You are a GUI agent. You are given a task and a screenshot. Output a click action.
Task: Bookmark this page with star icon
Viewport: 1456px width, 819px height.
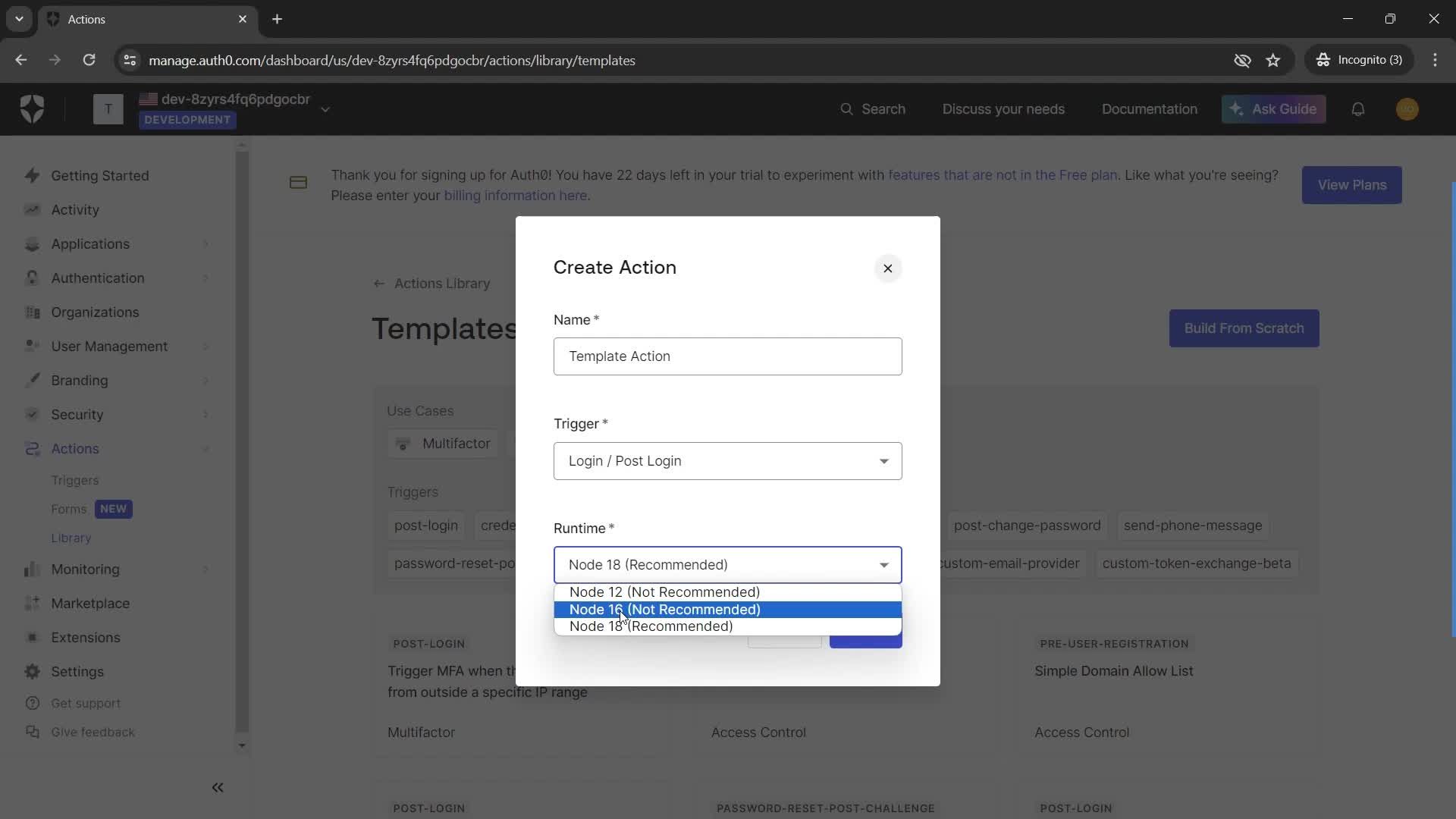(1273, 60)
